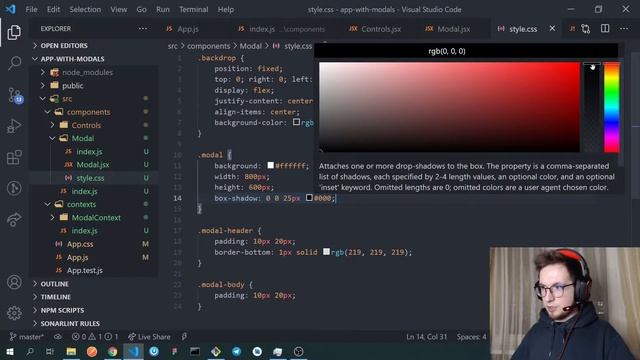Open the Extensions view
Image resolution: width=640 pixels, height=360 pixels.
tap(14, 157)
